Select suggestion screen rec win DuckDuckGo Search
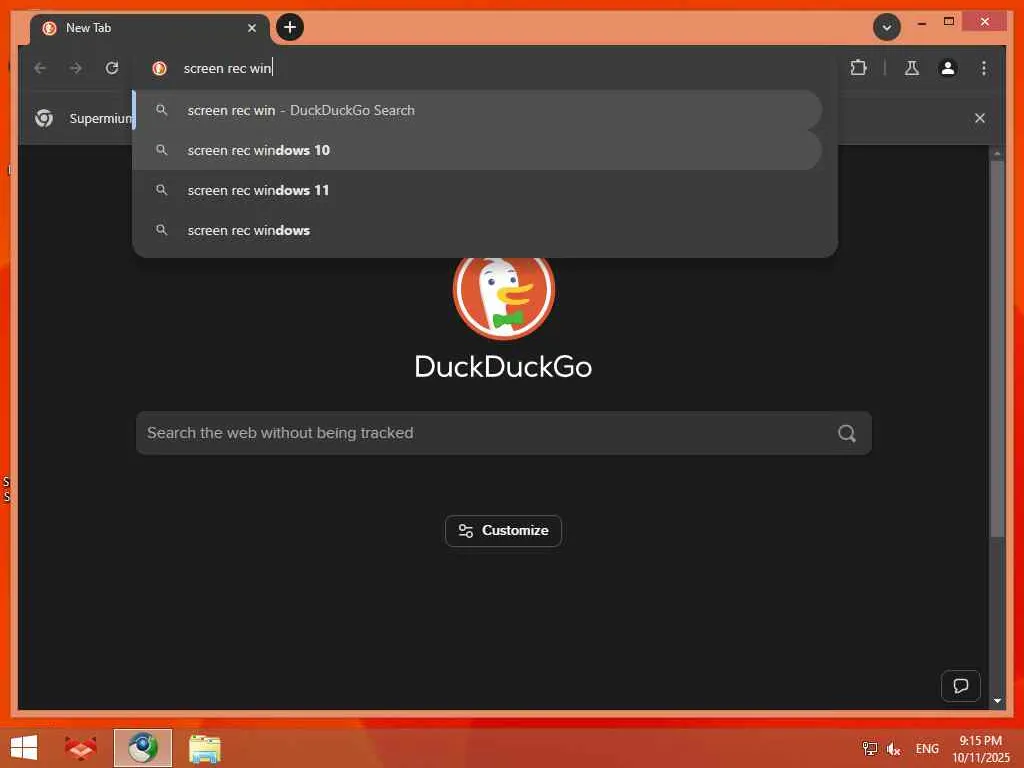The image size is (1024, 768). click(x=477, y=110)
